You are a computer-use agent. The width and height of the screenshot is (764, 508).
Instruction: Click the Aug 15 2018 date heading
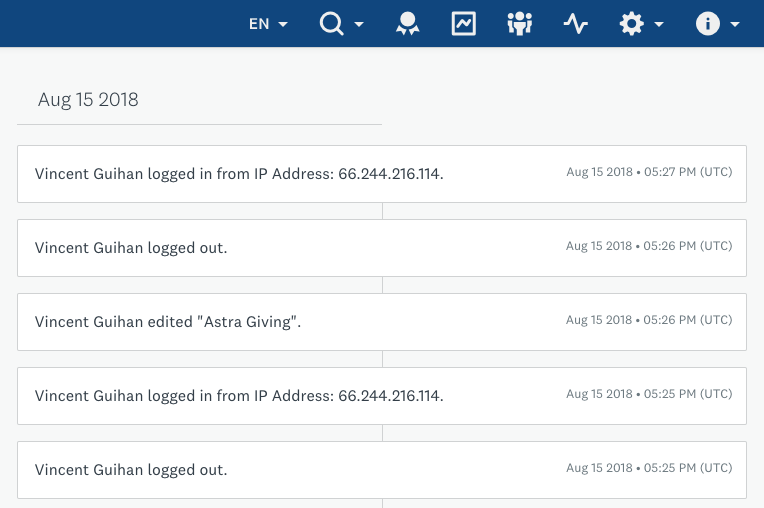[88, 100]
